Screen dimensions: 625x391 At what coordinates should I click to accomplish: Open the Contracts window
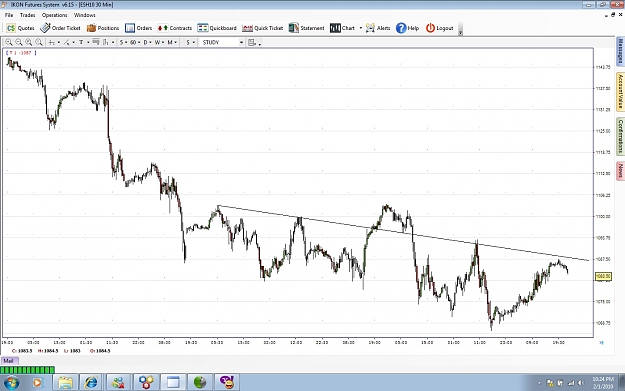pos(175,28)
